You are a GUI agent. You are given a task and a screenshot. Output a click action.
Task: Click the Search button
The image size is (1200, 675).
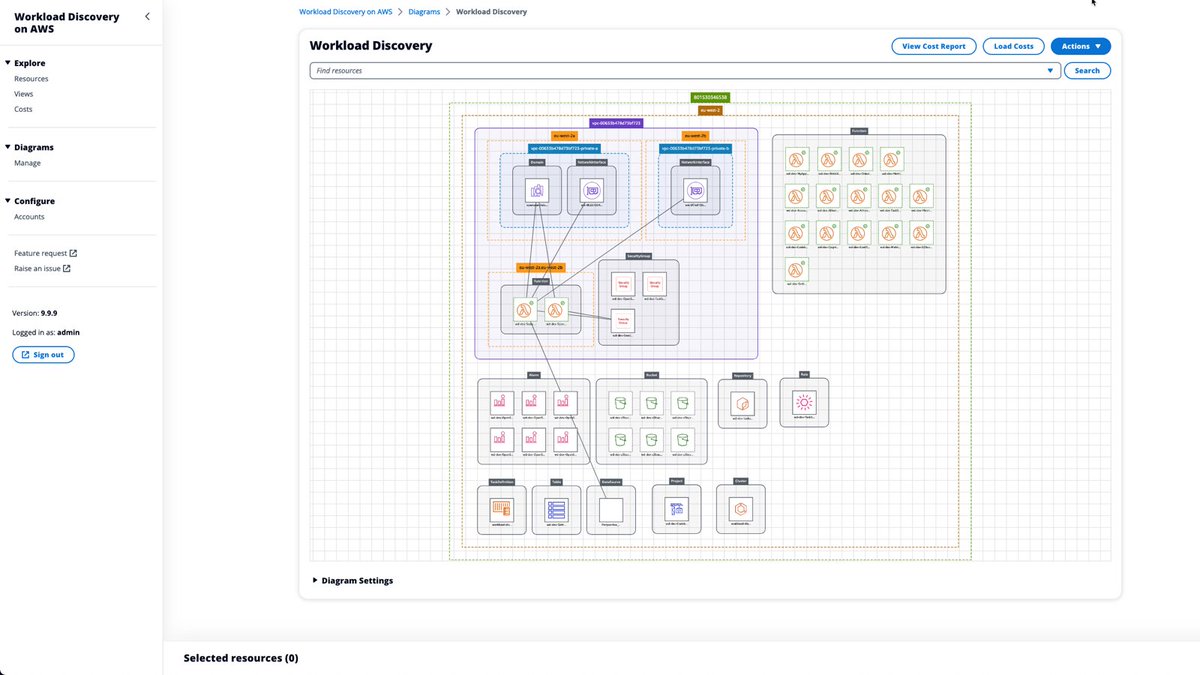(x=1087, y=71)
